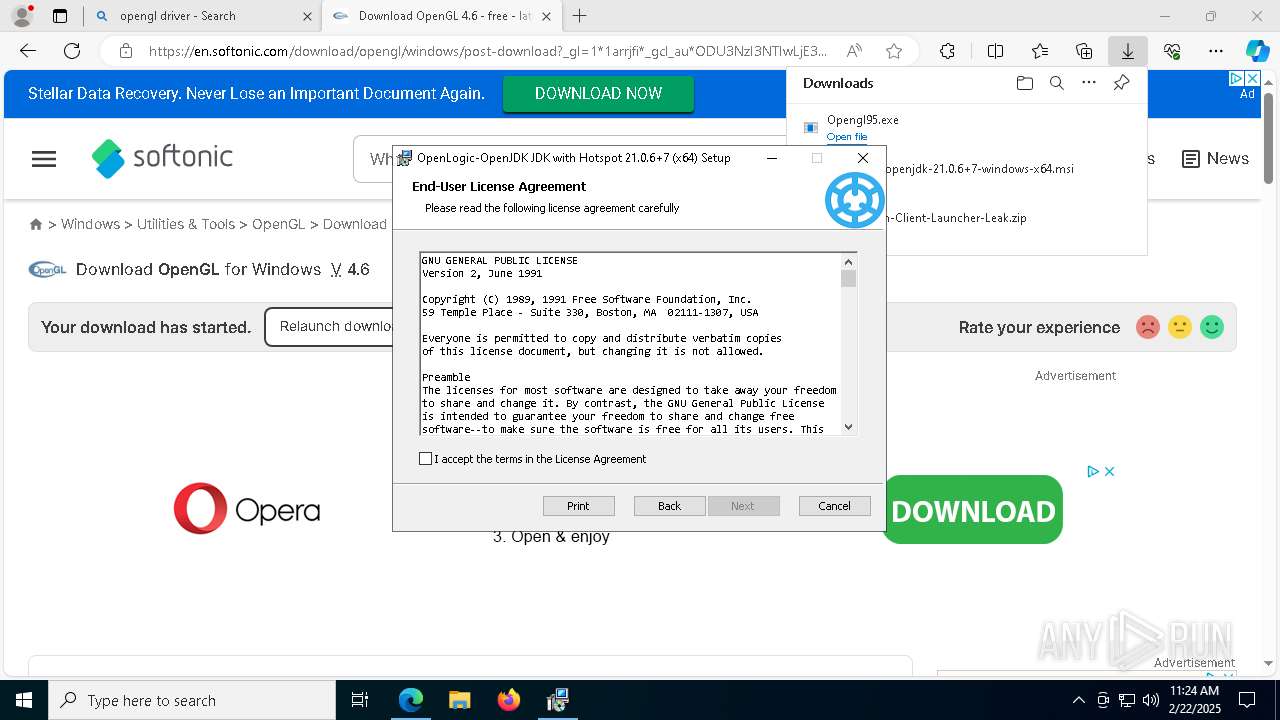Open File Explorer from taskbar
This screenshot has width=1280, height=720.
point(459,700)
